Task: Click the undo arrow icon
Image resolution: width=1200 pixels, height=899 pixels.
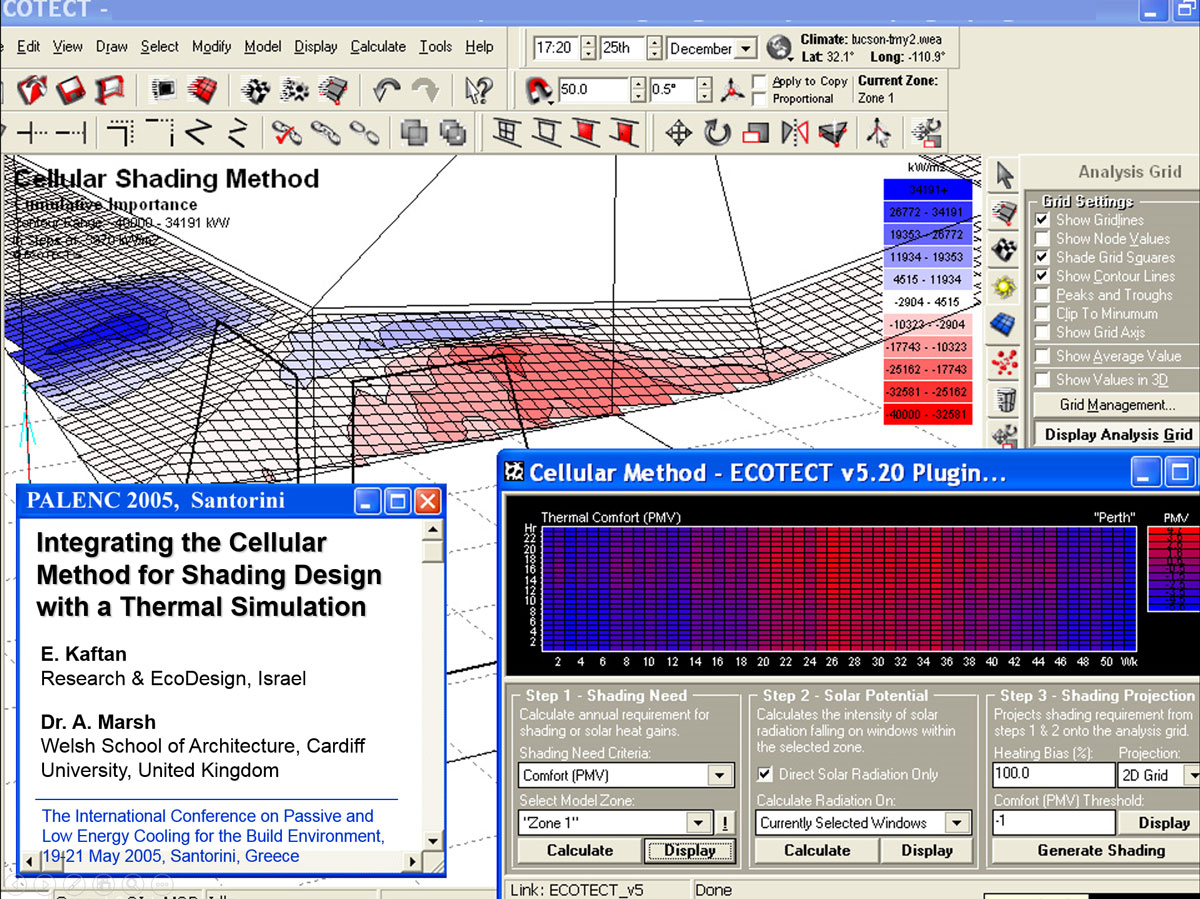Action: [x=386, y=91]
